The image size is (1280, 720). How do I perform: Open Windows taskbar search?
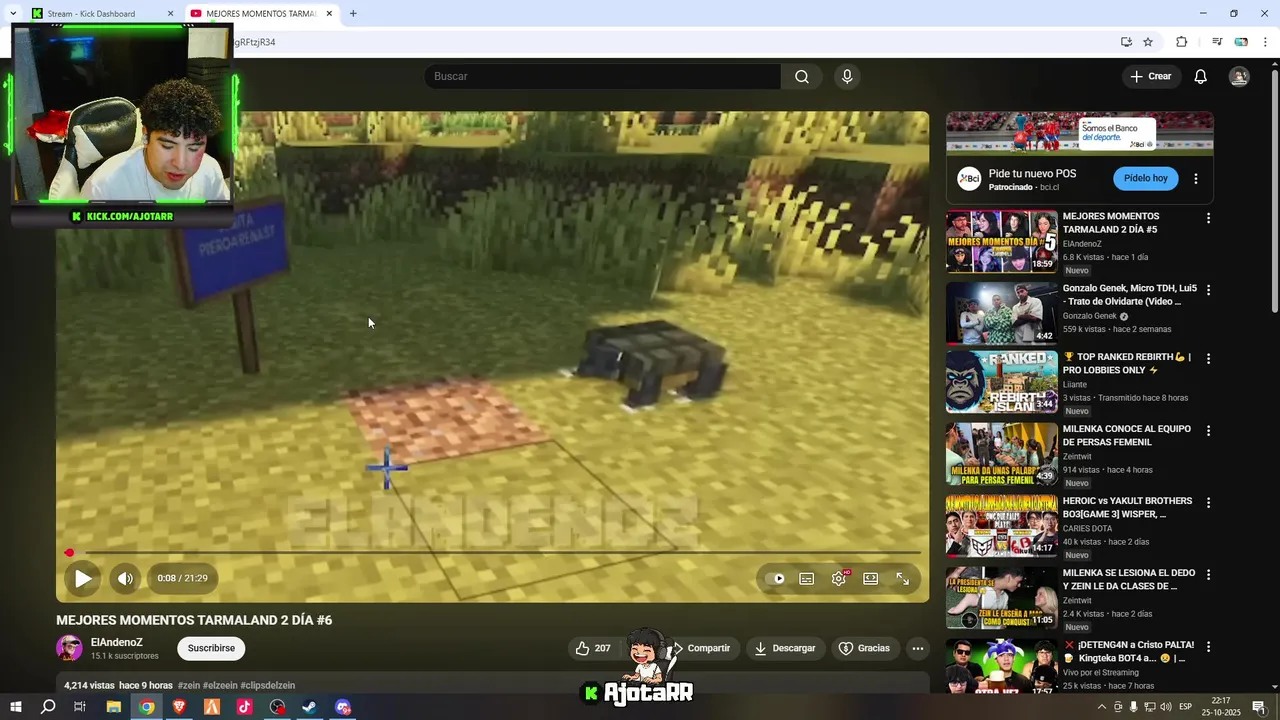[48, 707]
